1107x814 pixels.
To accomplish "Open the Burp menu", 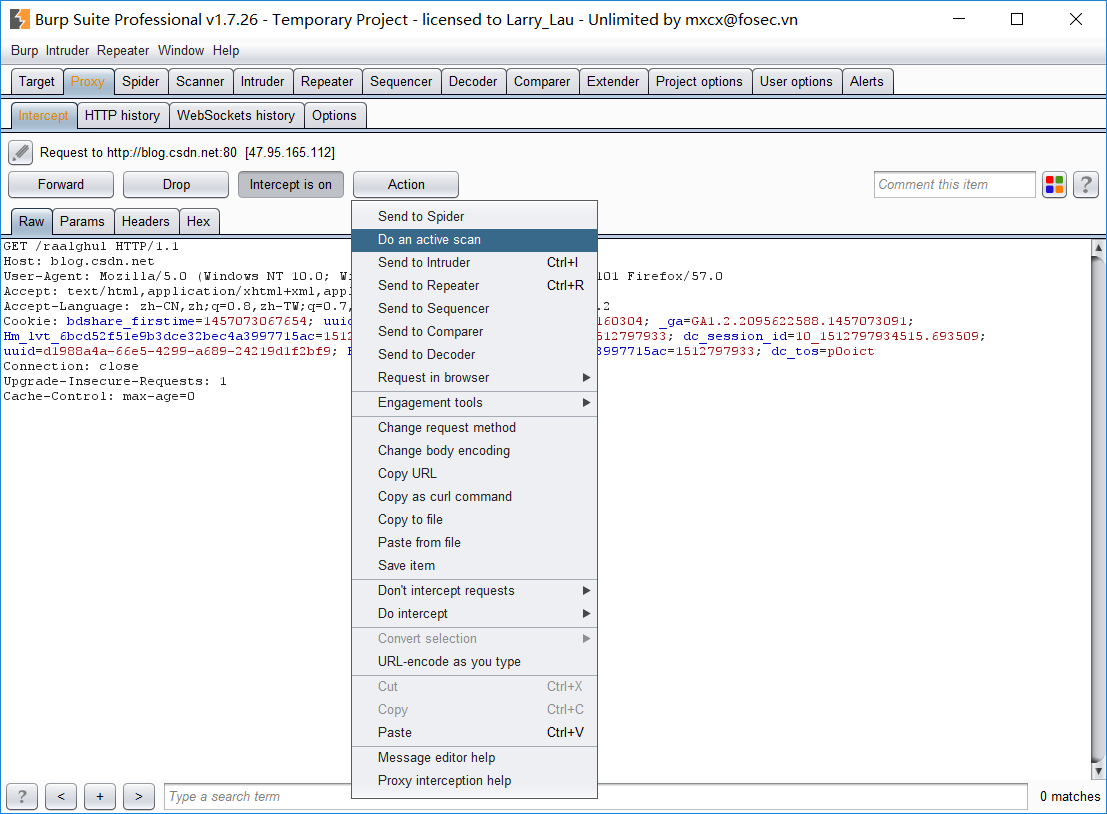I will [24, 50].
